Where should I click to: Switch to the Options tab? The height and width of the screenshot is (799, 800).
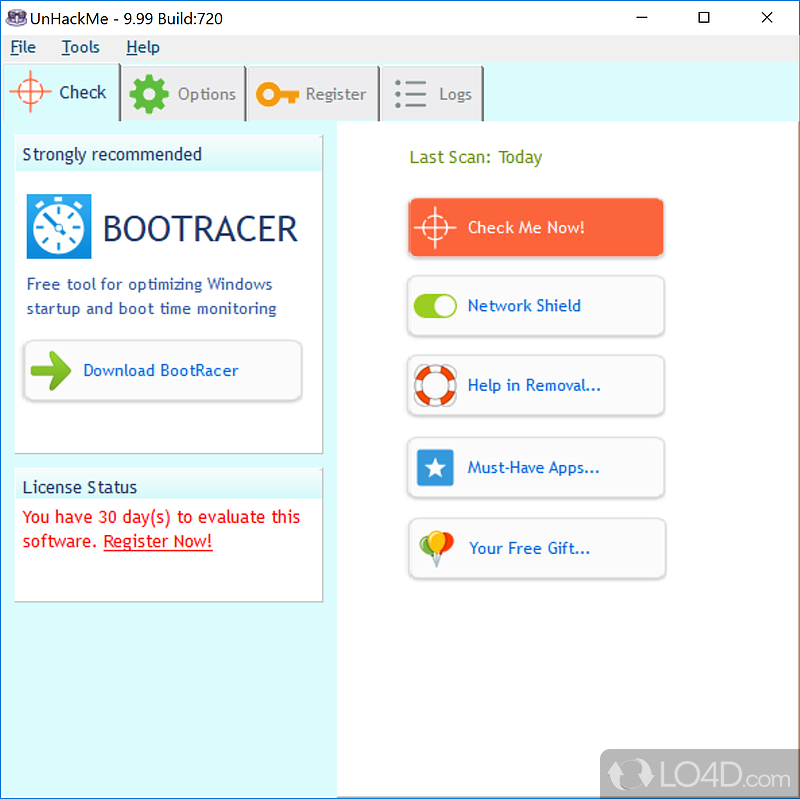tap(184, 94)
